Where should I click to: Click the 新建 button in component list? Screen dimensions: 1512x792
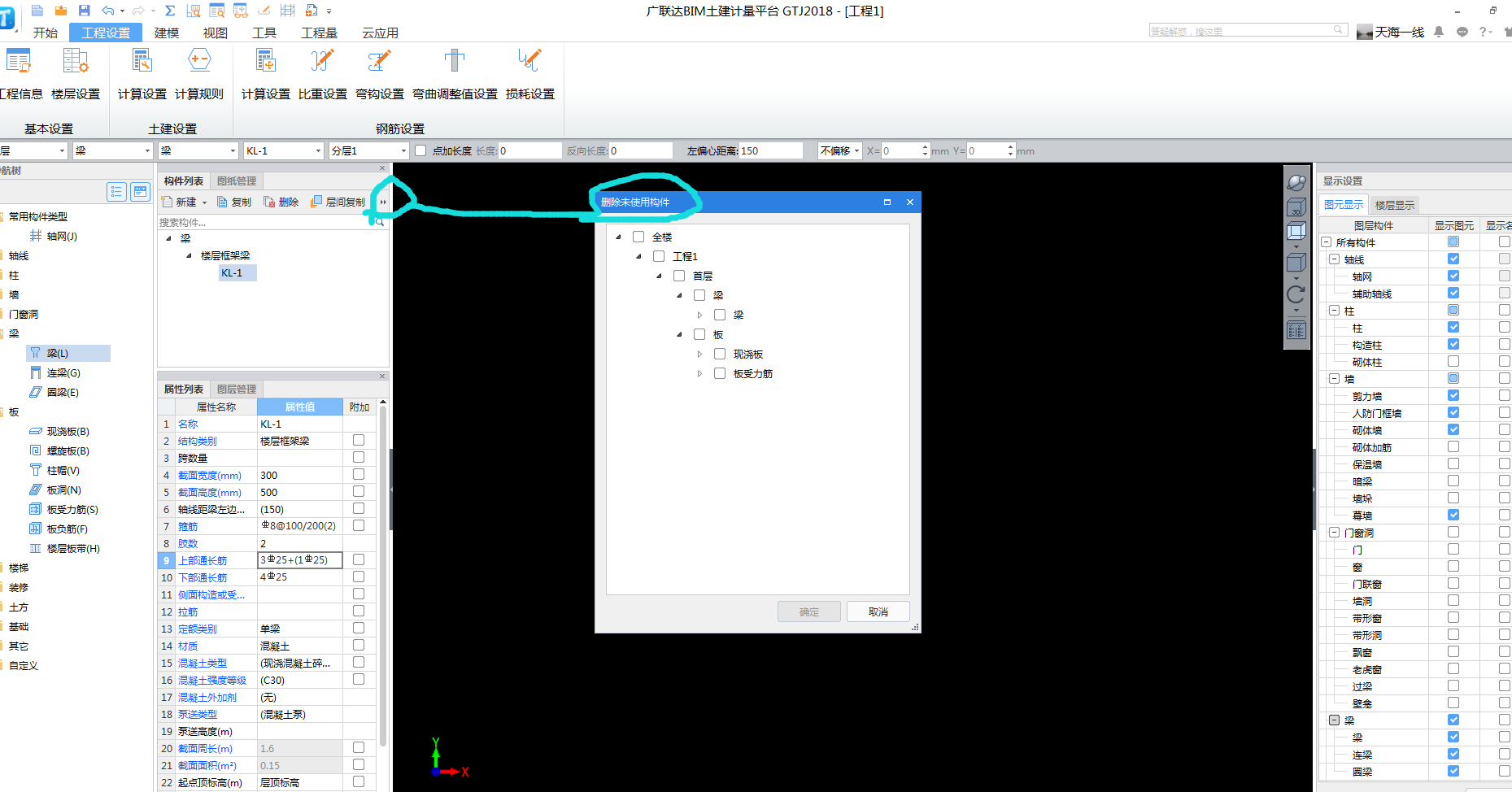181,202
